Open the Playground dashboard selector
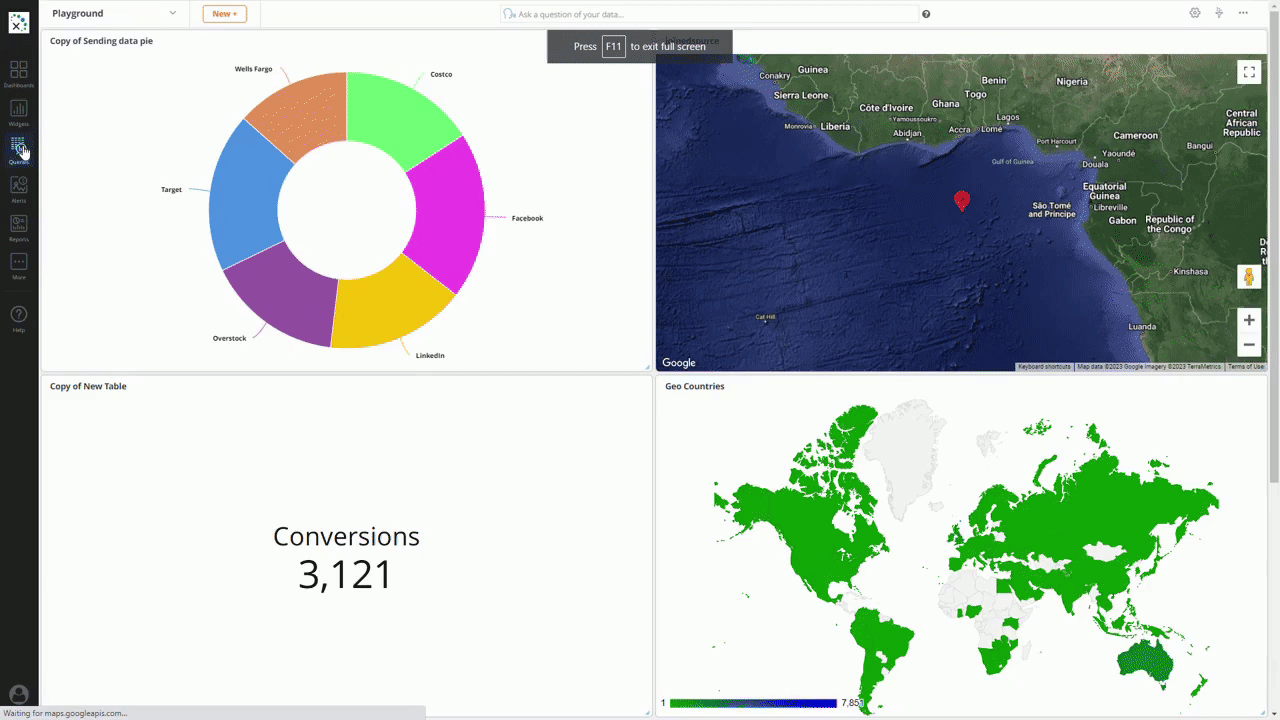 click(x=113, y=14)
